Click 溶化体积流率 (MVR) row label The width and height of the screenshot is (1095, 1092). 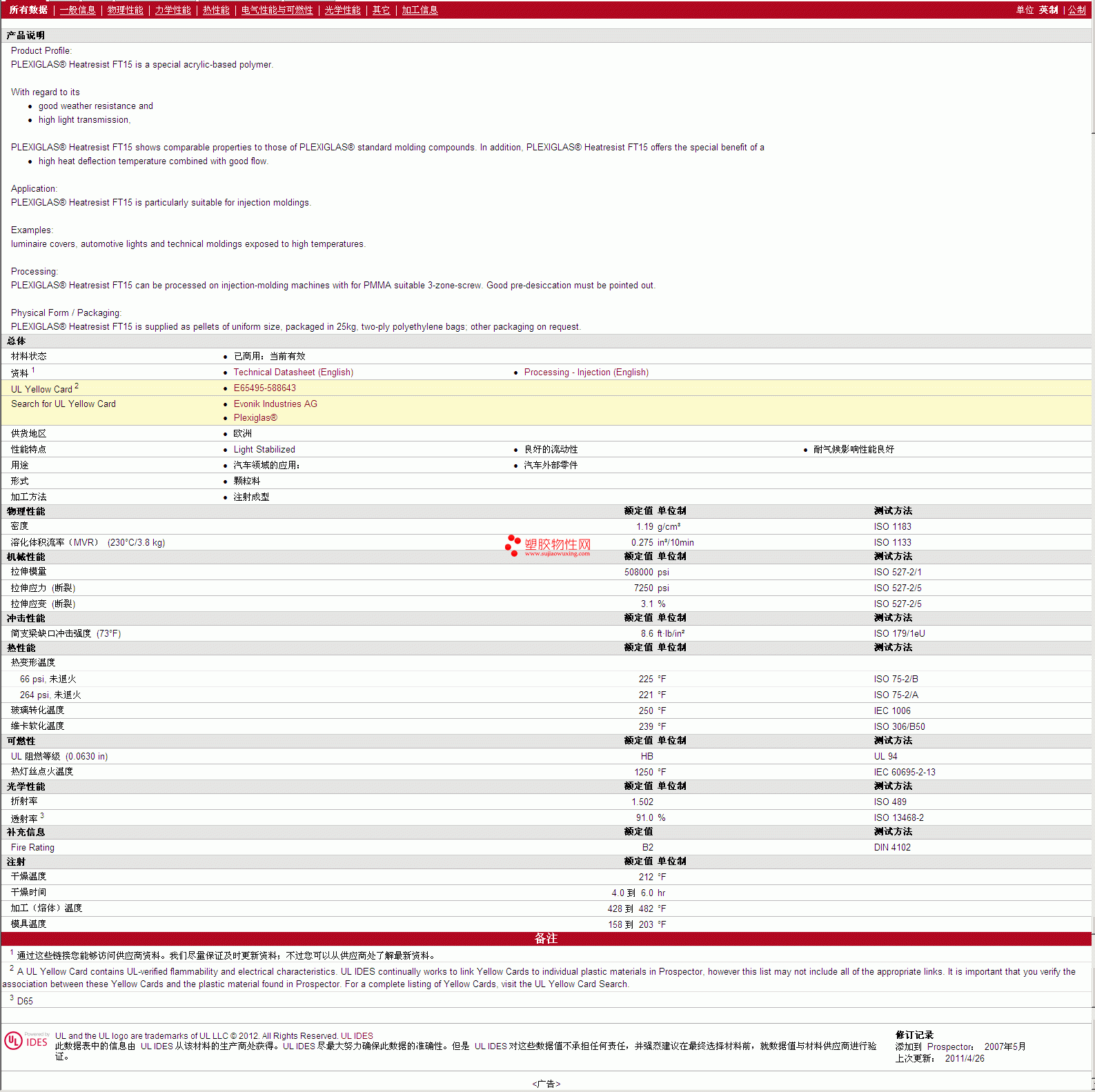click(88, 542)
